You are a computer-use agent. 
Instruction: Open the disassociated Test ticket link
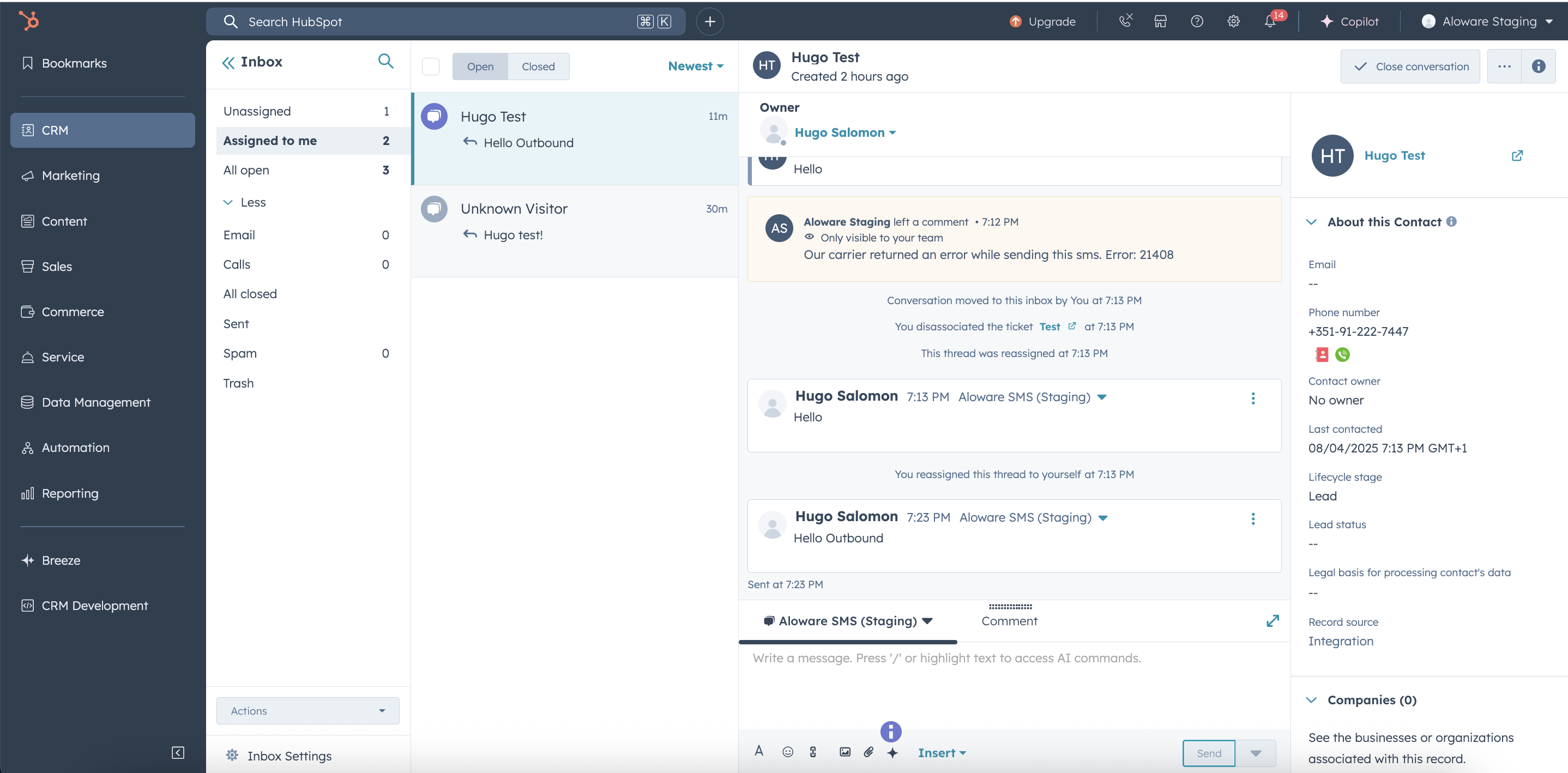[1057, 326]
